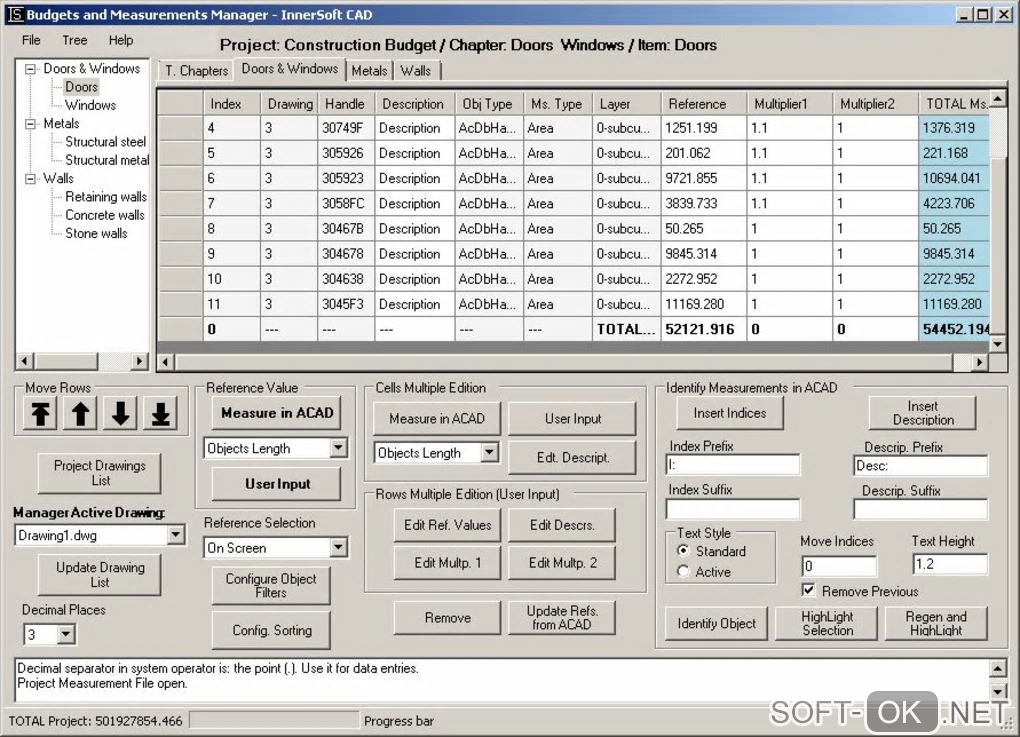
Task: Click the Update Drawing List button
Action: (100, 574)
